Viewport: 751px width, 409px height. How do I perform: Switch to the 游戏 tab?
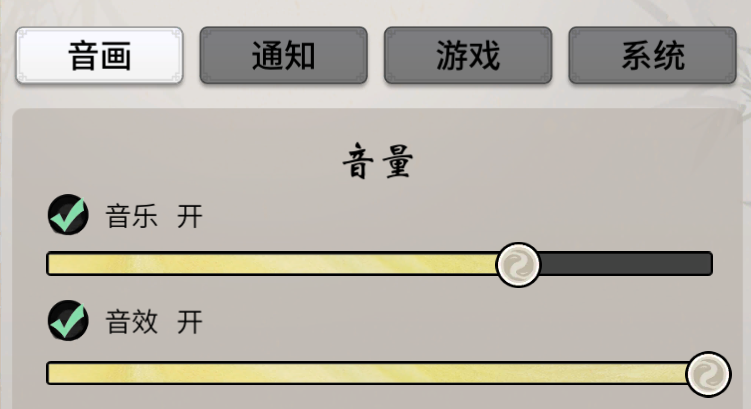point(468,55)
